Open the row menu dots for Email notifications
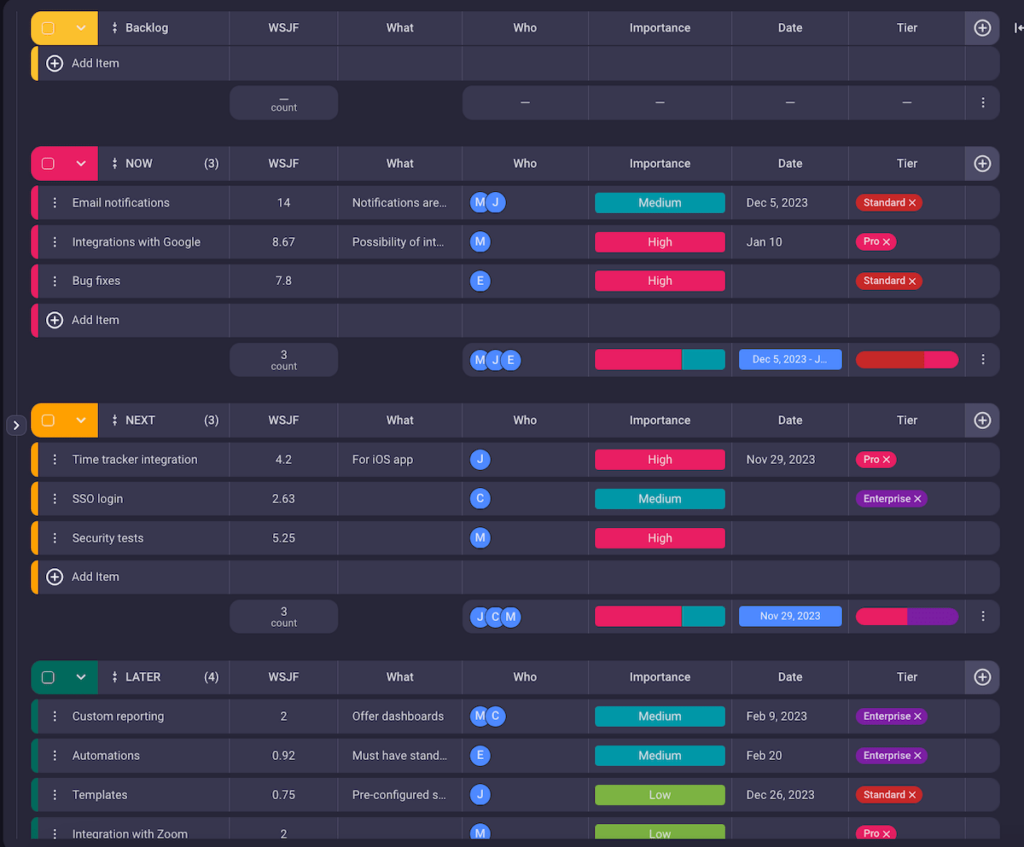The width and height of the screenshot is (1024, 847). 55,202
